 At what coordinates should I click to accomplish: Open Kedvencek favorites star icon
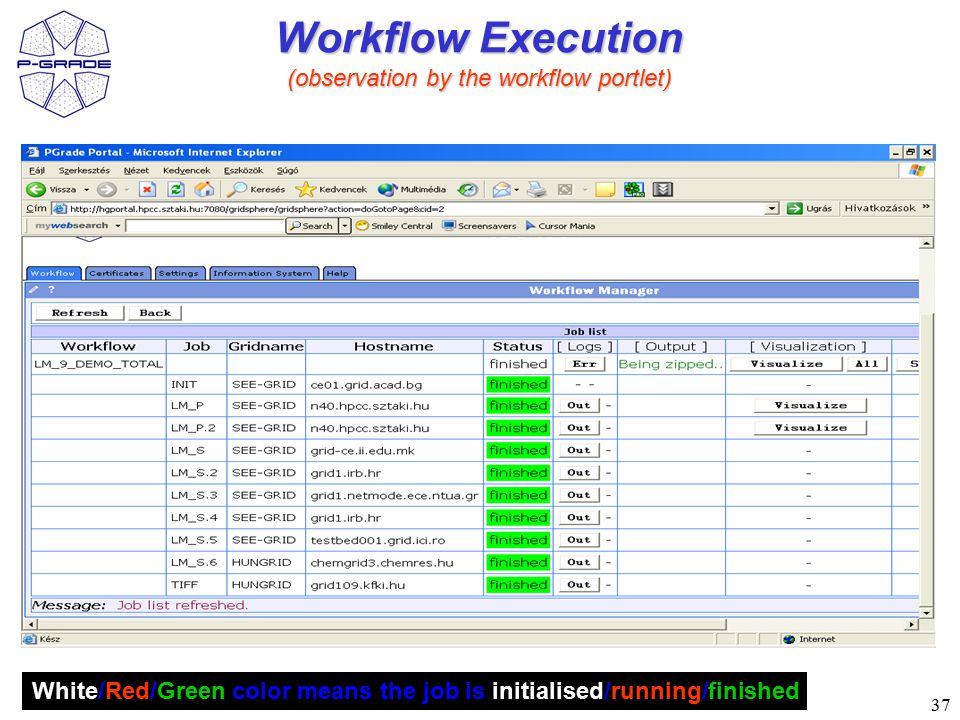305,190
